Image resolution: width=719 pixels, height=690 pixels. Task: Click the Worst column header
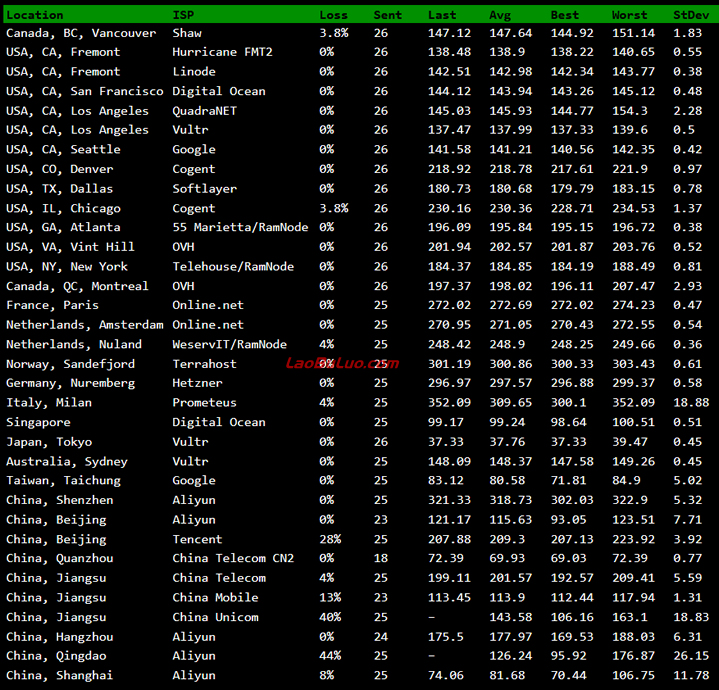click(630, 15)
